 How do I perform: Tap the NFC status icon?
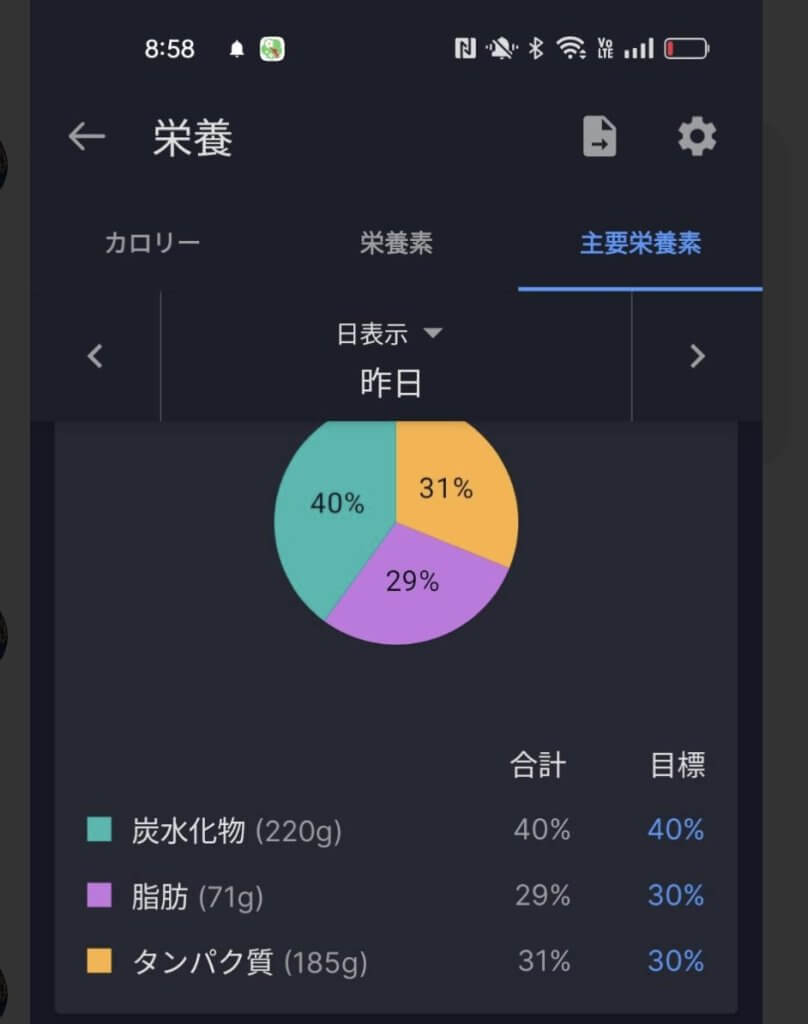465,48
